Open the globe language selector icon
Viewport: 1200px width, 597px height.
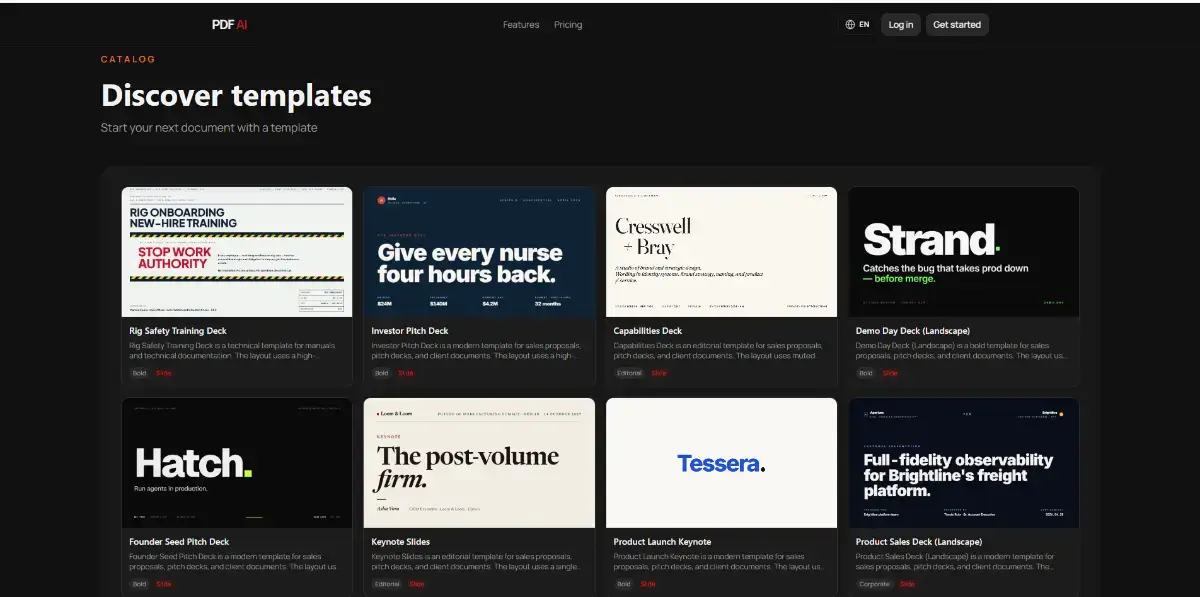tap(850, 25)
